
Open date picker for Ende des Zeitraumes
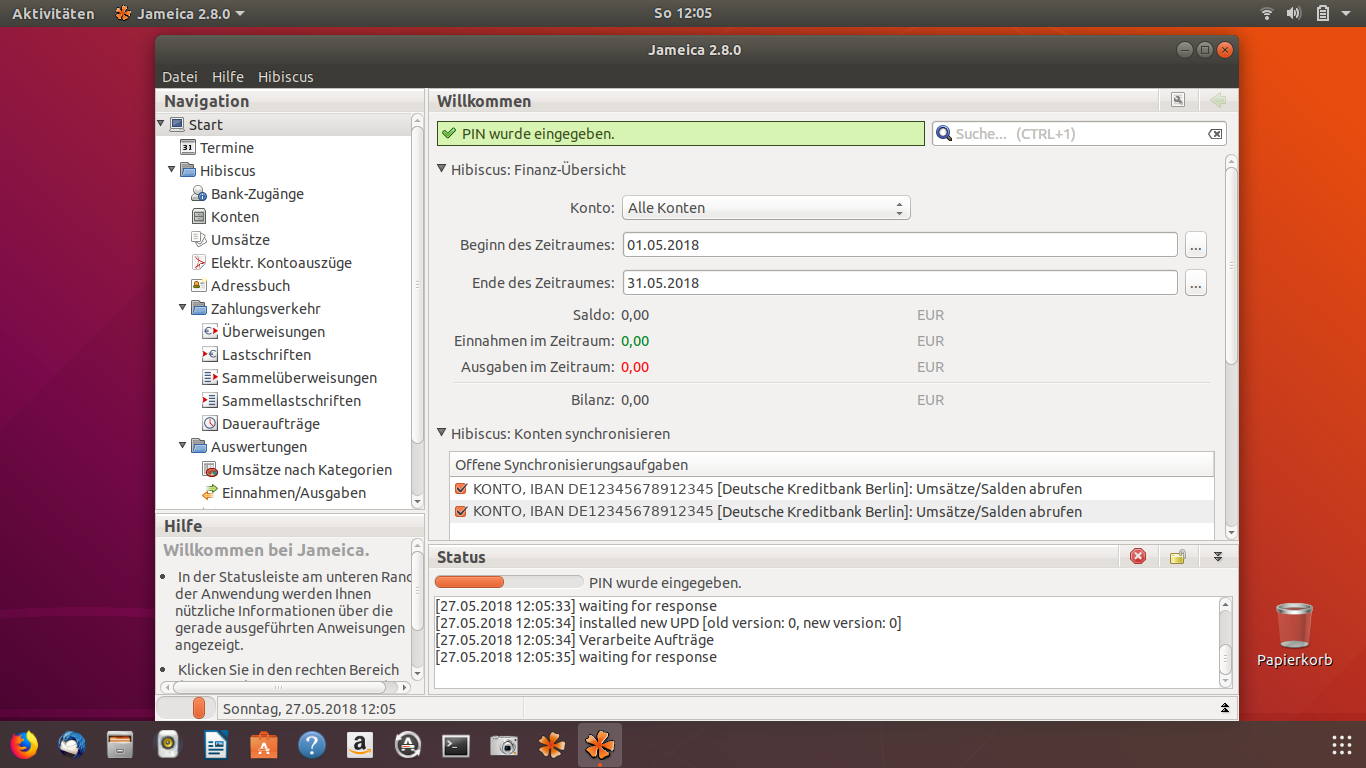(1196, 283)
